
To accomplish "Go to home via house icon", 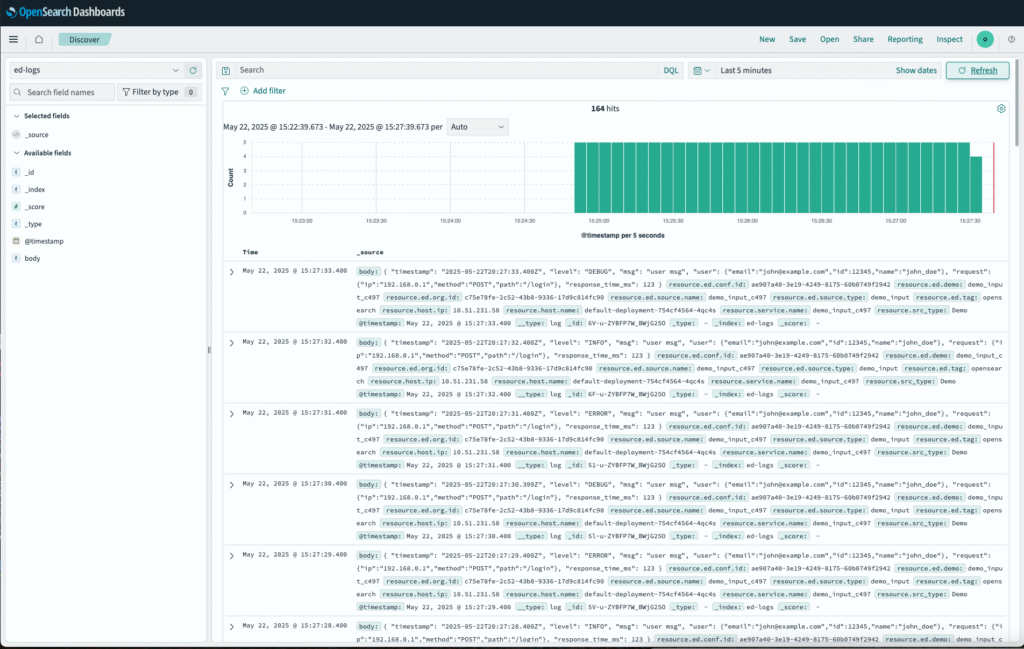I will (x=38, y=39).
